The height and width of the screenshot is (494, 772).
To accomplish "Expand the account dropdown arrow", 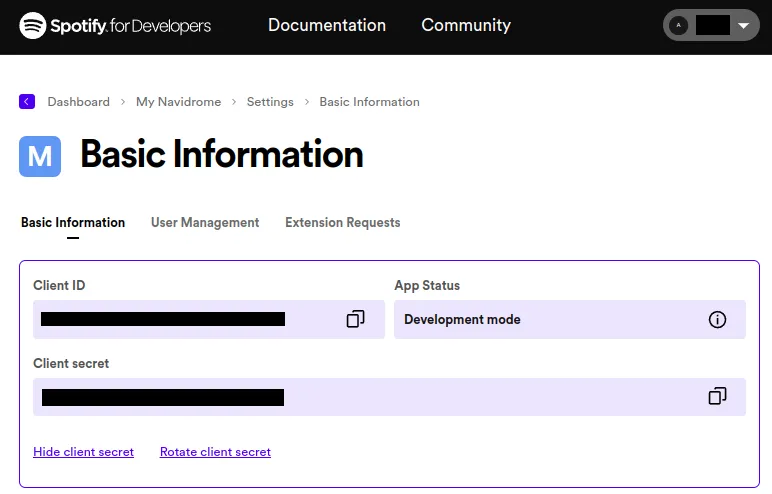I will pyautogui.click(x=742, y=26).
